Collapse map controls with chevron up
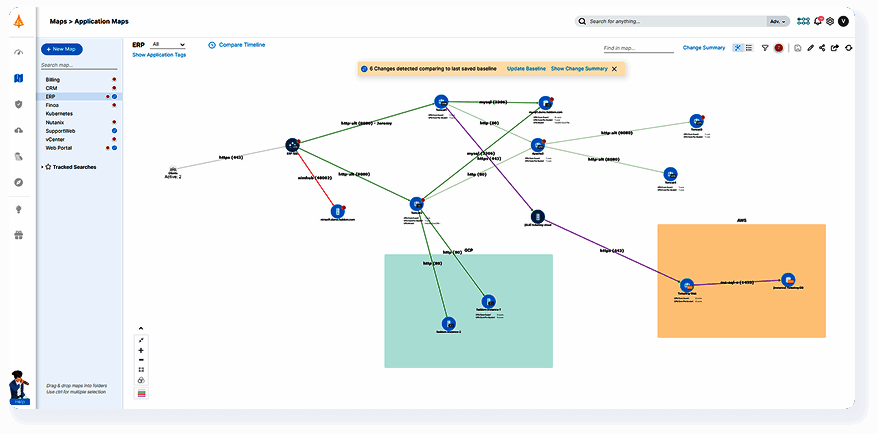The image size is (878, 434). pyautogui.click(x=141, y=328)
